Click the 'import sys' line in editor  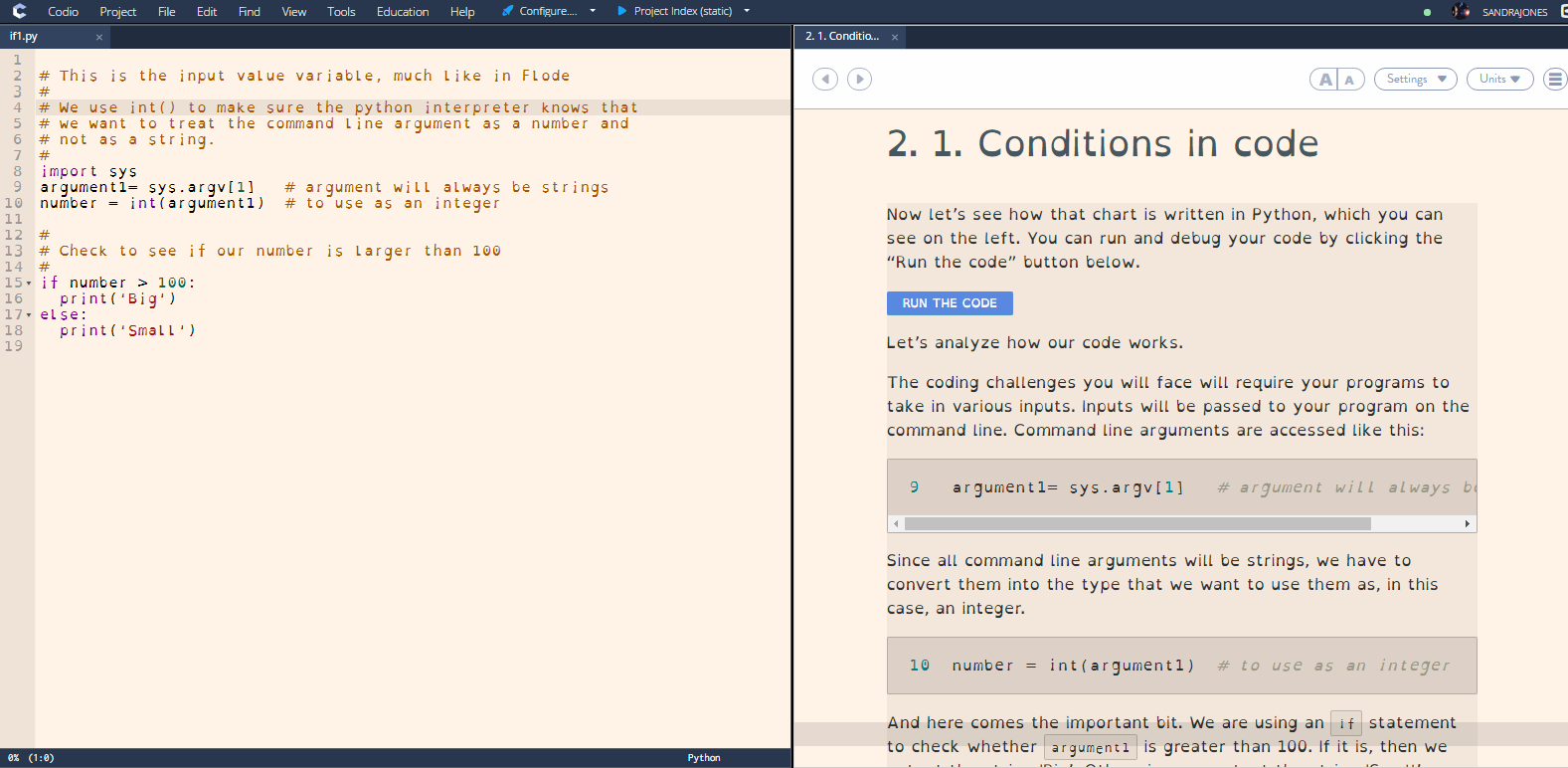pos(88,171)
